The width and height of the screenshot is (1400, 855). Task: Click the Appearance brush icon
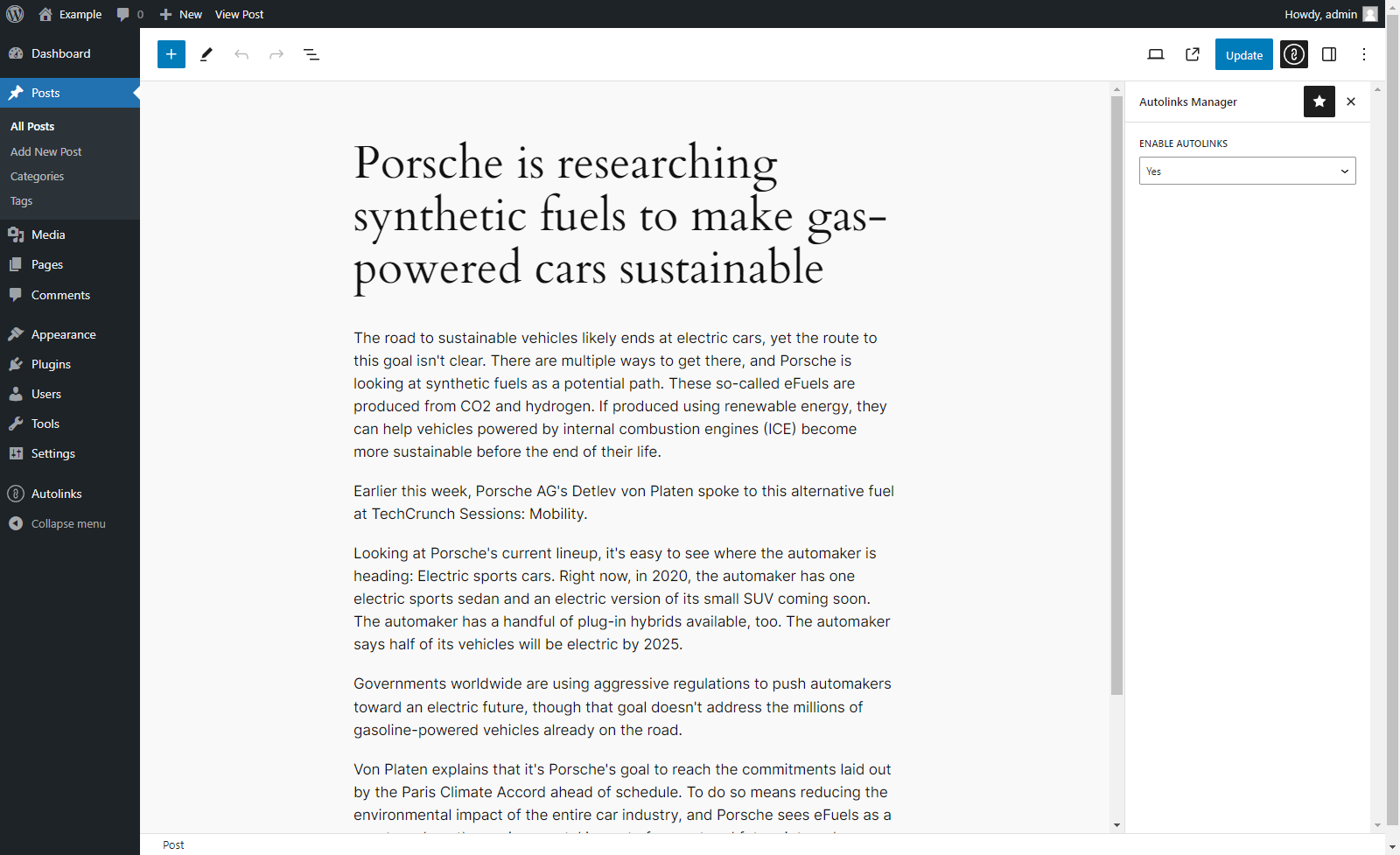(x=16, y=334)
